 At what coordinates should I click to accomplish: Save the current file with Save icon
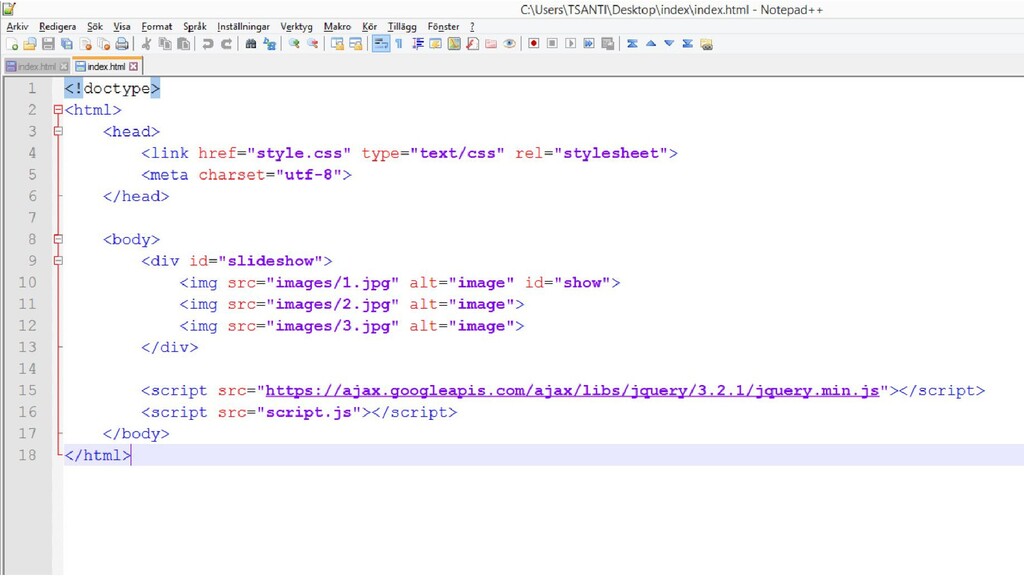click(48, 44)
